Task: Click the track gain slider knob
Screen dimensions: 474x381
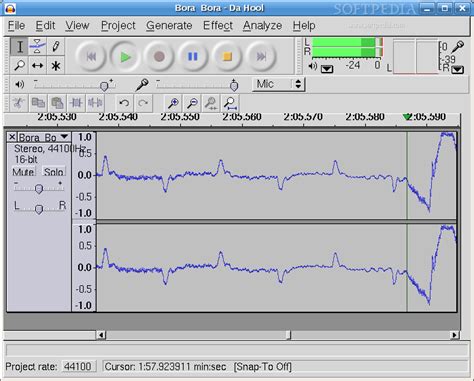Action: (x=39, y=189)
